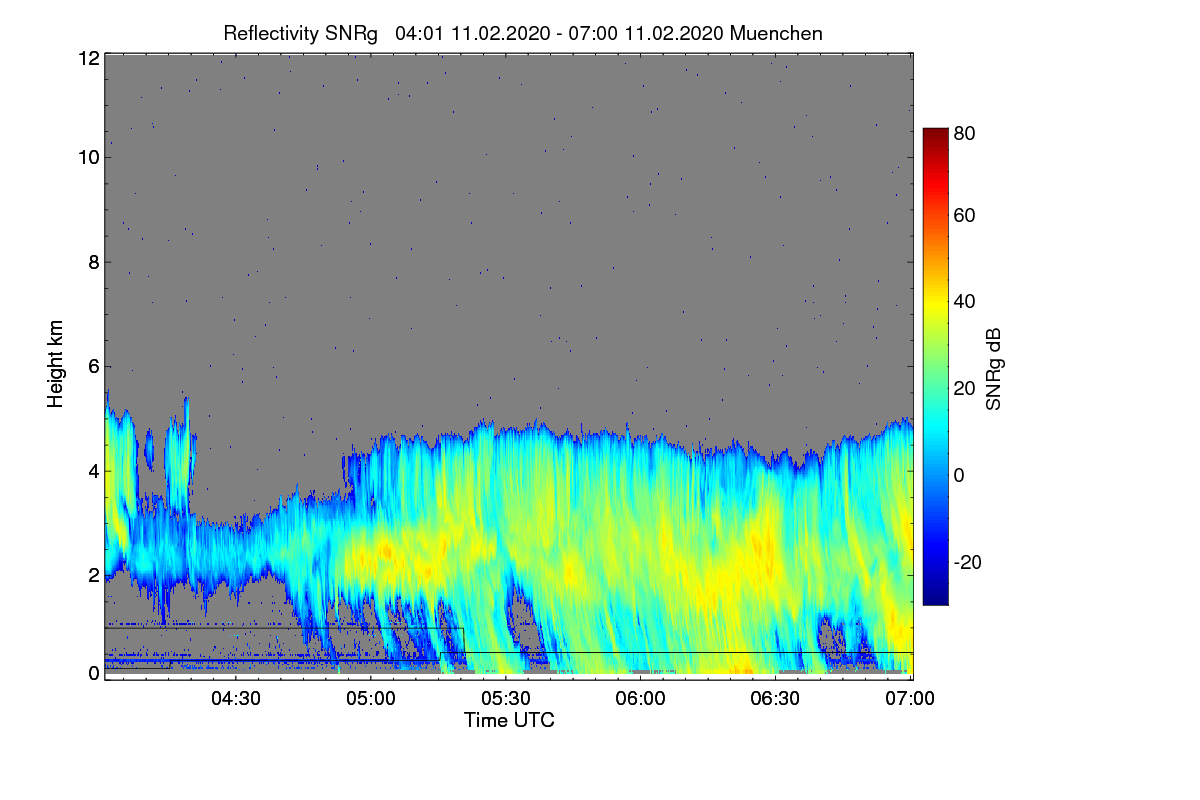
Task: Click the '-20' colorbar tick value
Action: 968,562
